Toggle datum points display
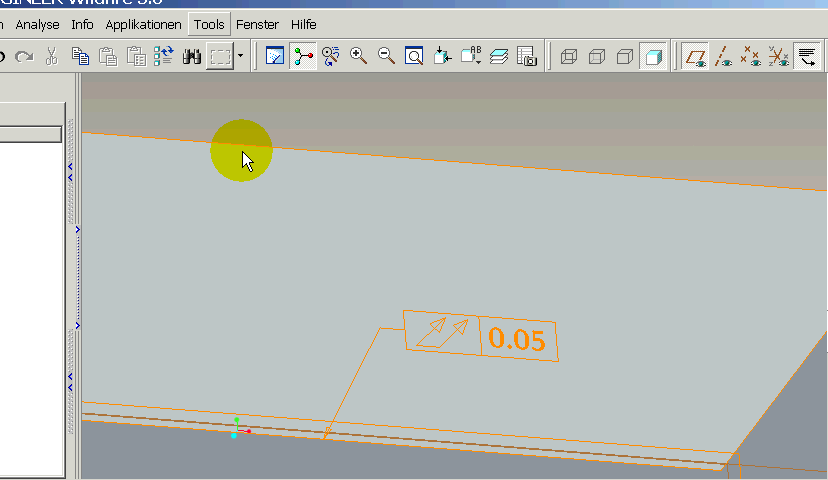 [x=750, y=57]
